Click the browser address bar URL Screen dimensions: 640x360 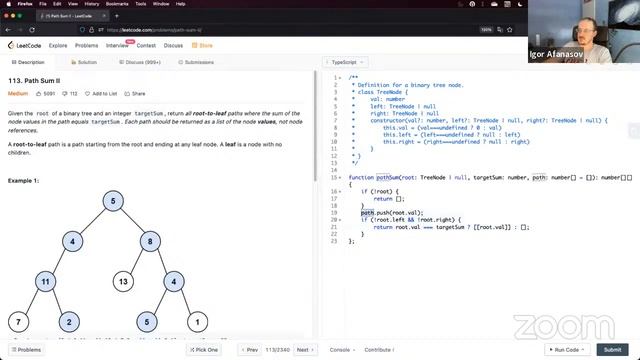pyautogui.click(x=154, y=30)
